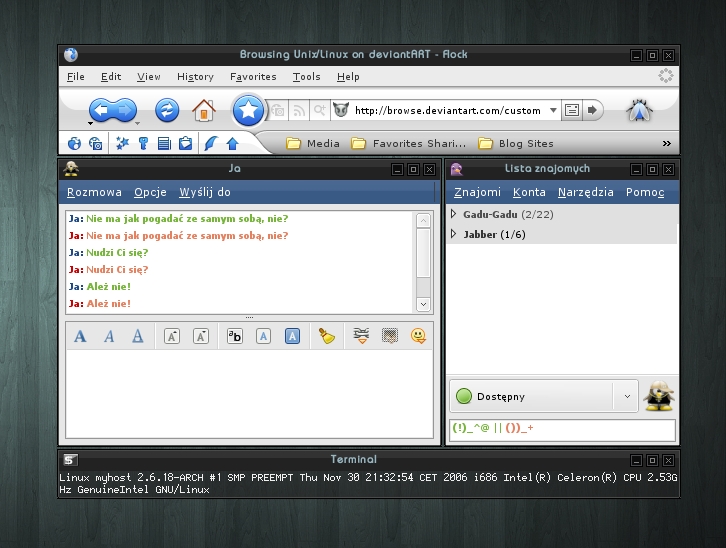Choose font face with the 'ab' icon

[x=235, y=336]
